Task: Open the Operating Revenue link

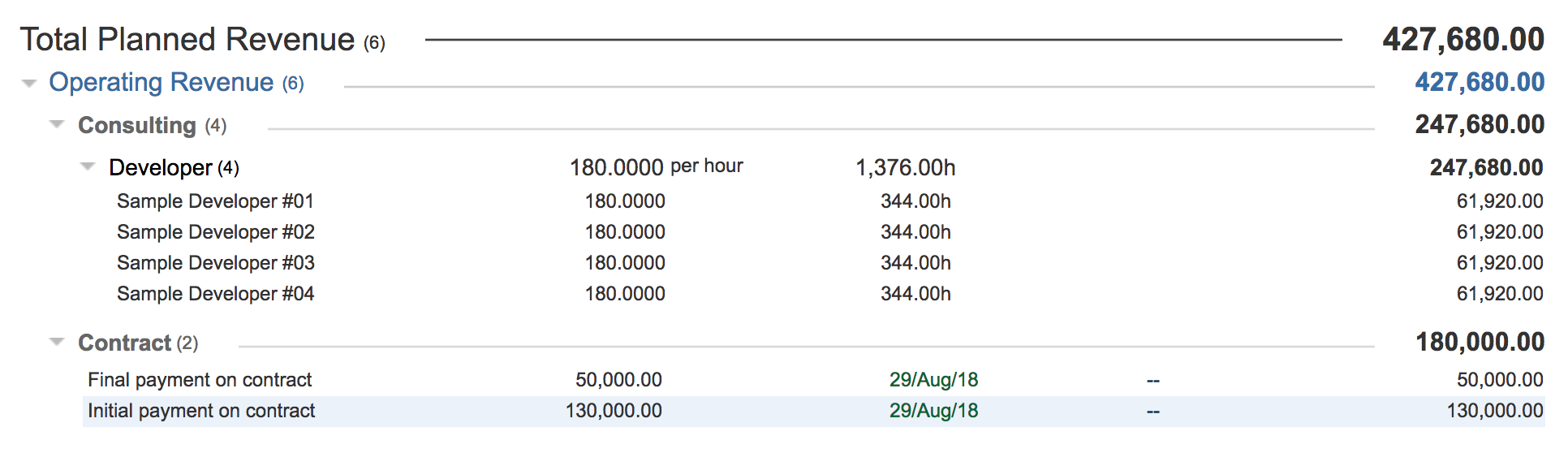Action: [x=161, y=83]
